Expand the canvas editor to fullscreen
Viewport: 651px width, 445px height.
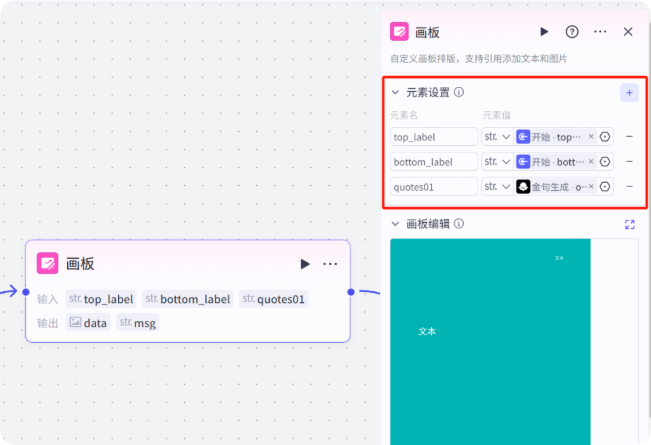point(629,225)
